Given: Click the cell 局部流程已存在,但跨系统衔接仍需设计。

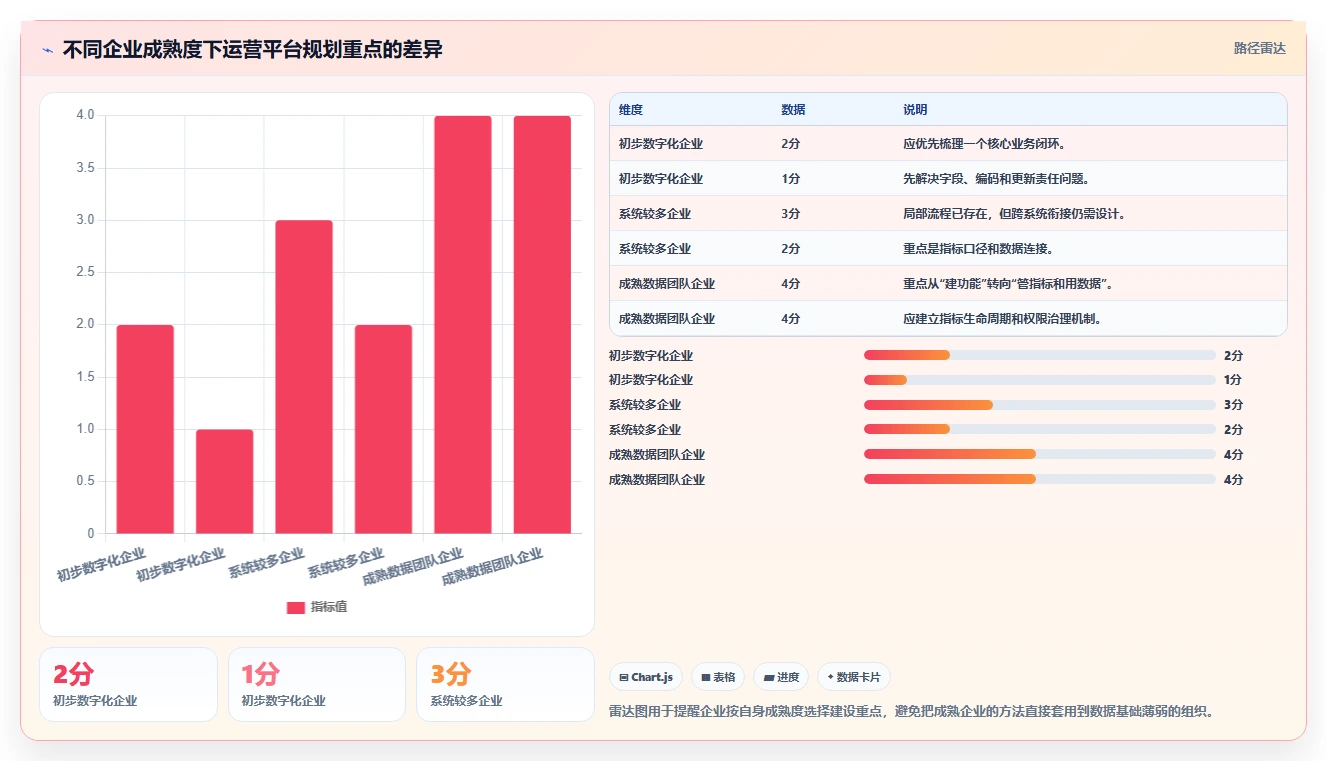Looking at the screenshot, I should (x=1015, y=214).
